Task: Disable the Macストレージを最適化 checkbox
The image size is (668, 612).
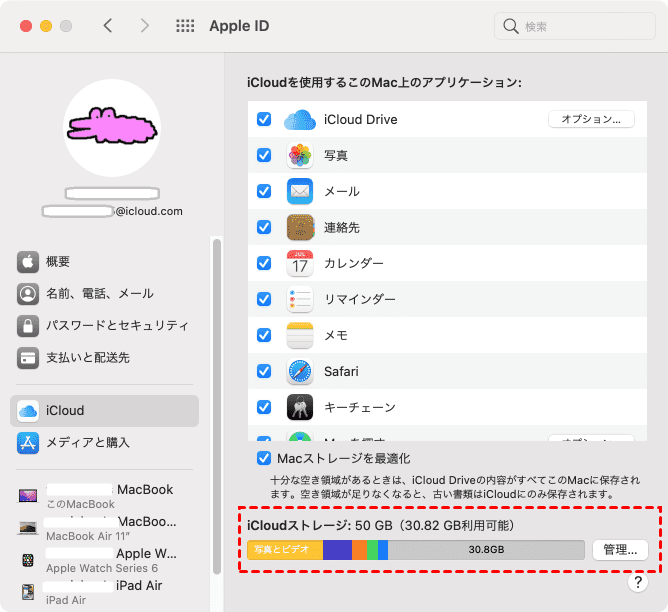Action: coord(264,459)
